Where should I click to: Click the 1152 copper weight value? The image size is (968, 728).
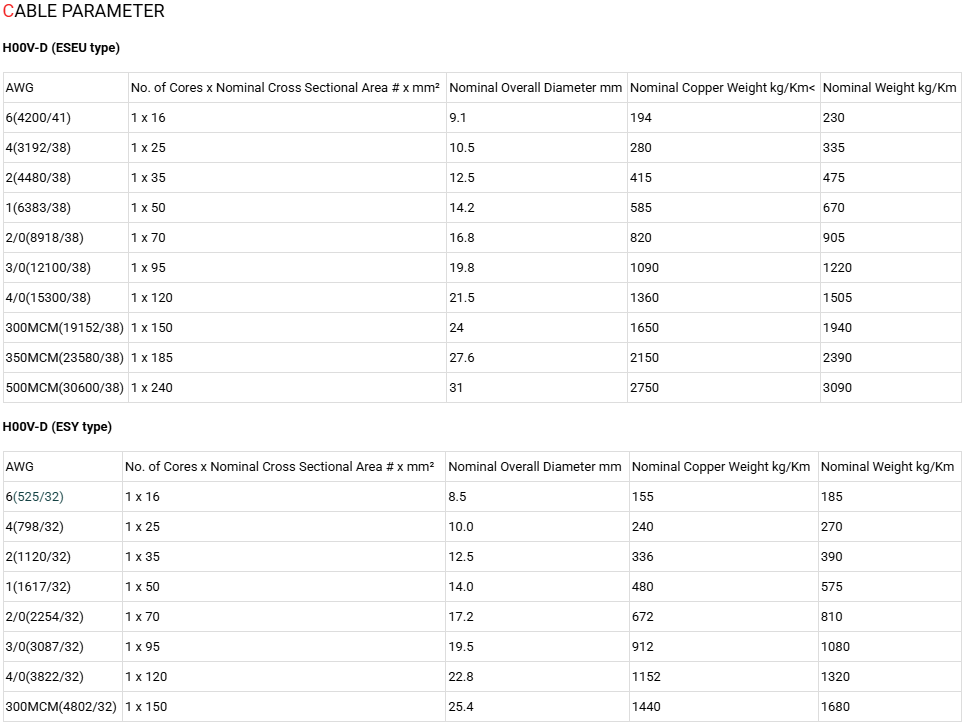[x=646, y=677]
